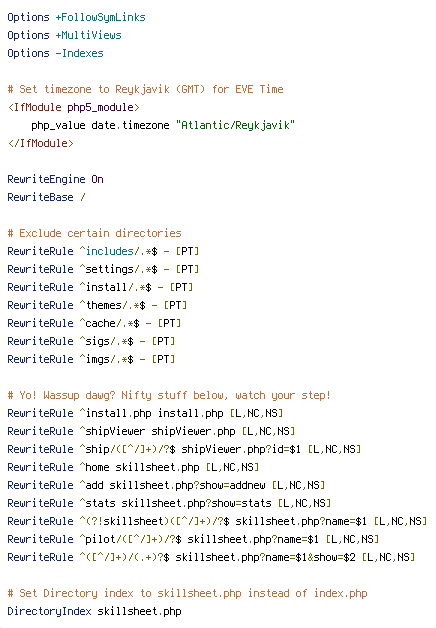
Task: Click the RewriteEngine On line
Action: [55, 179]
